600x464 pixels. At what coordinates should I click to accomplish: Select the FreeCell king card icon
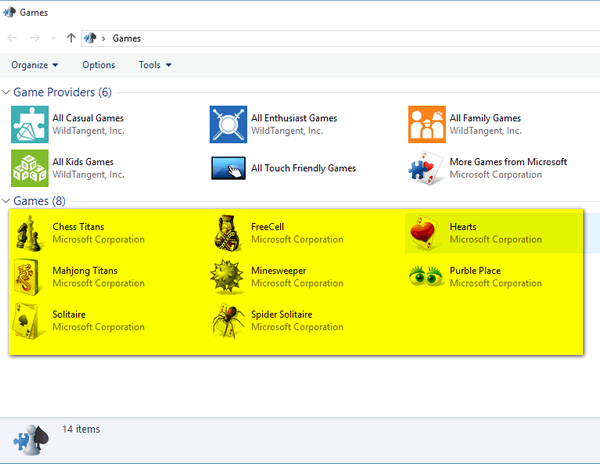(x=228, y=233)
